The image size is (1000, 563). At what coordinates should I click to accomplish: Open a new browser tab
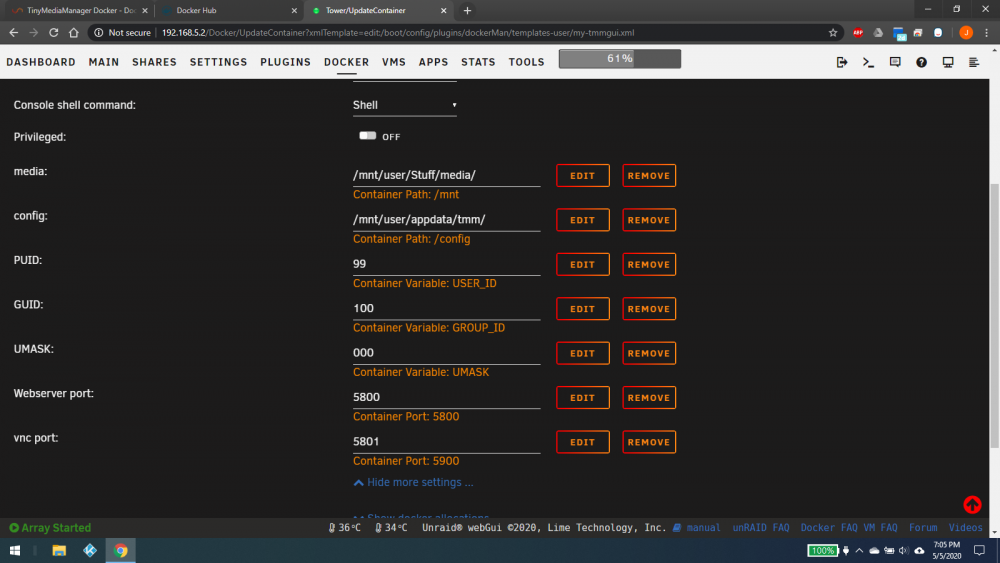point(467,10)
